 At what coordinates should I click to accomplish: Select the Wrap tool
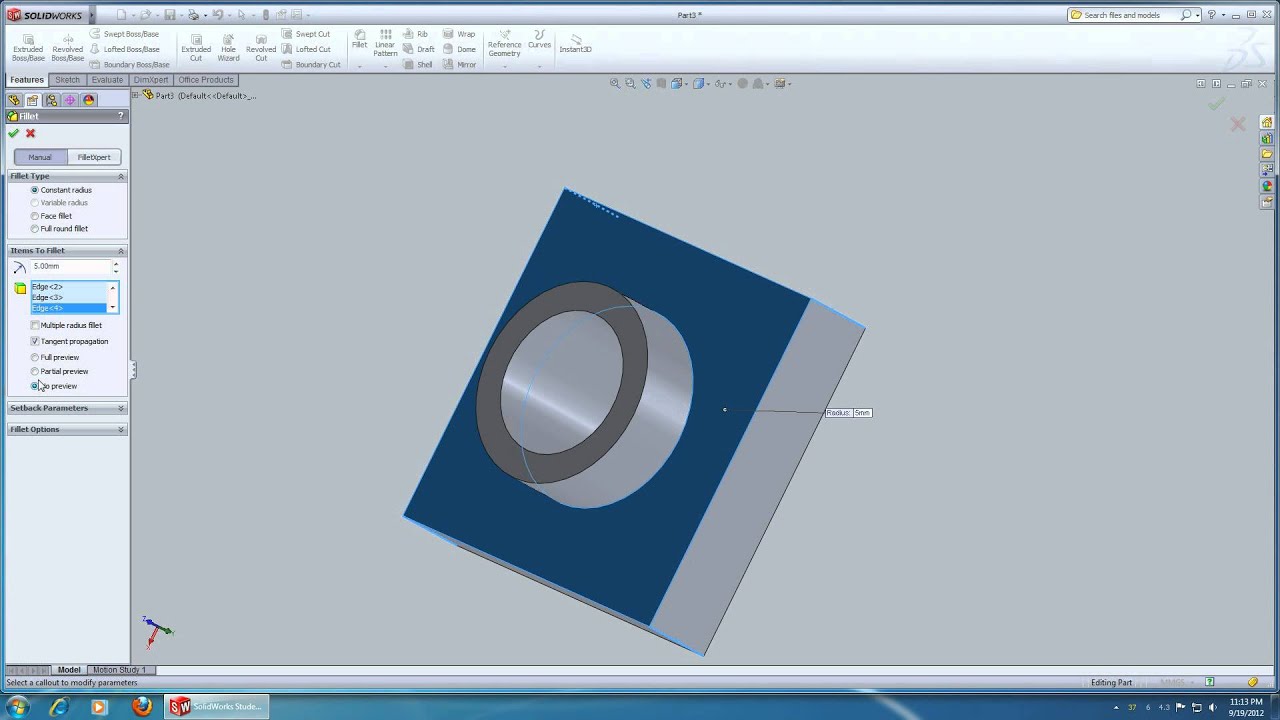point(459,34)
